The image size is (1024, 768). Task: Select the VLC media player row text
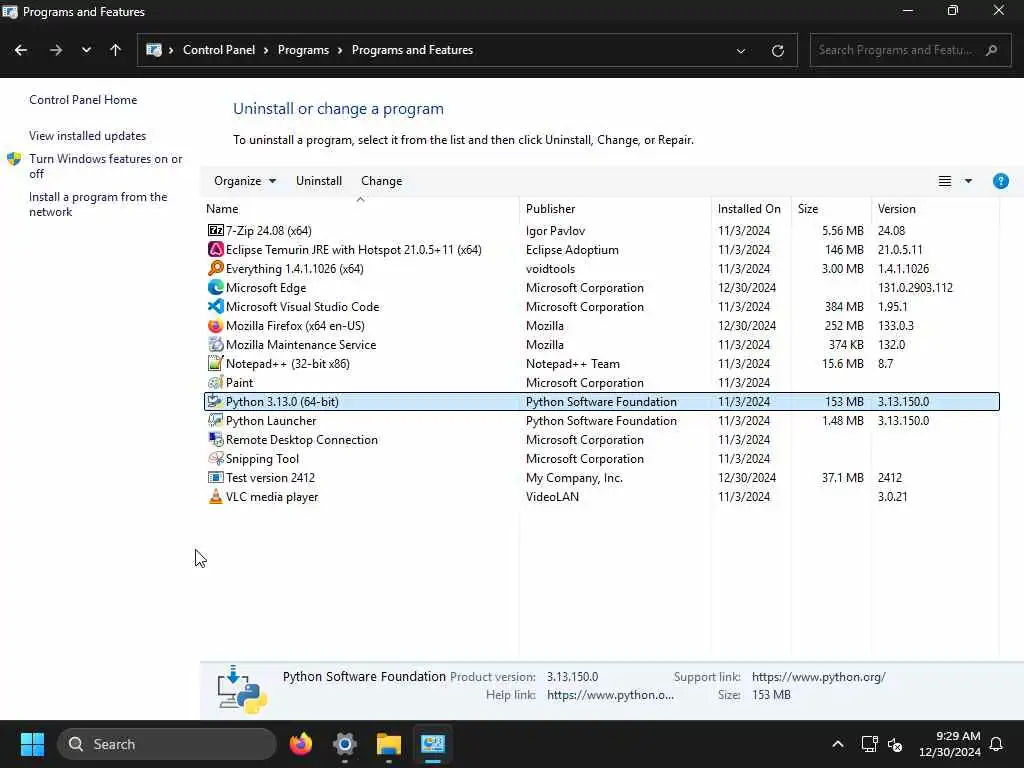click(x=272, y=496)
